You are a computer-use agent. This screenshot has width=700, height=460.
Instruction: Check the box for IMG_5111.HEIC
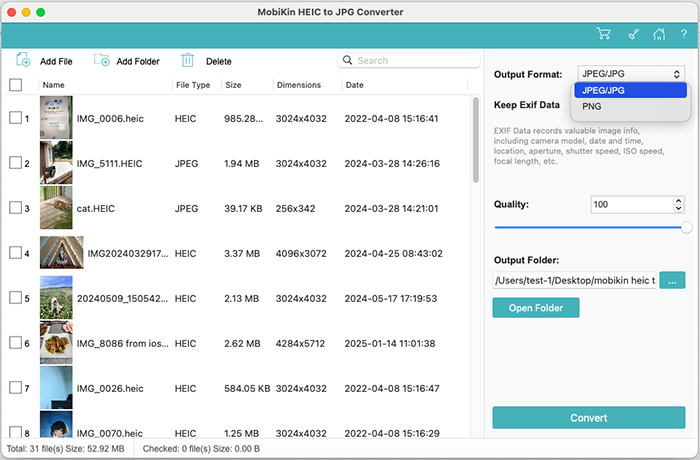click(16, 163)
